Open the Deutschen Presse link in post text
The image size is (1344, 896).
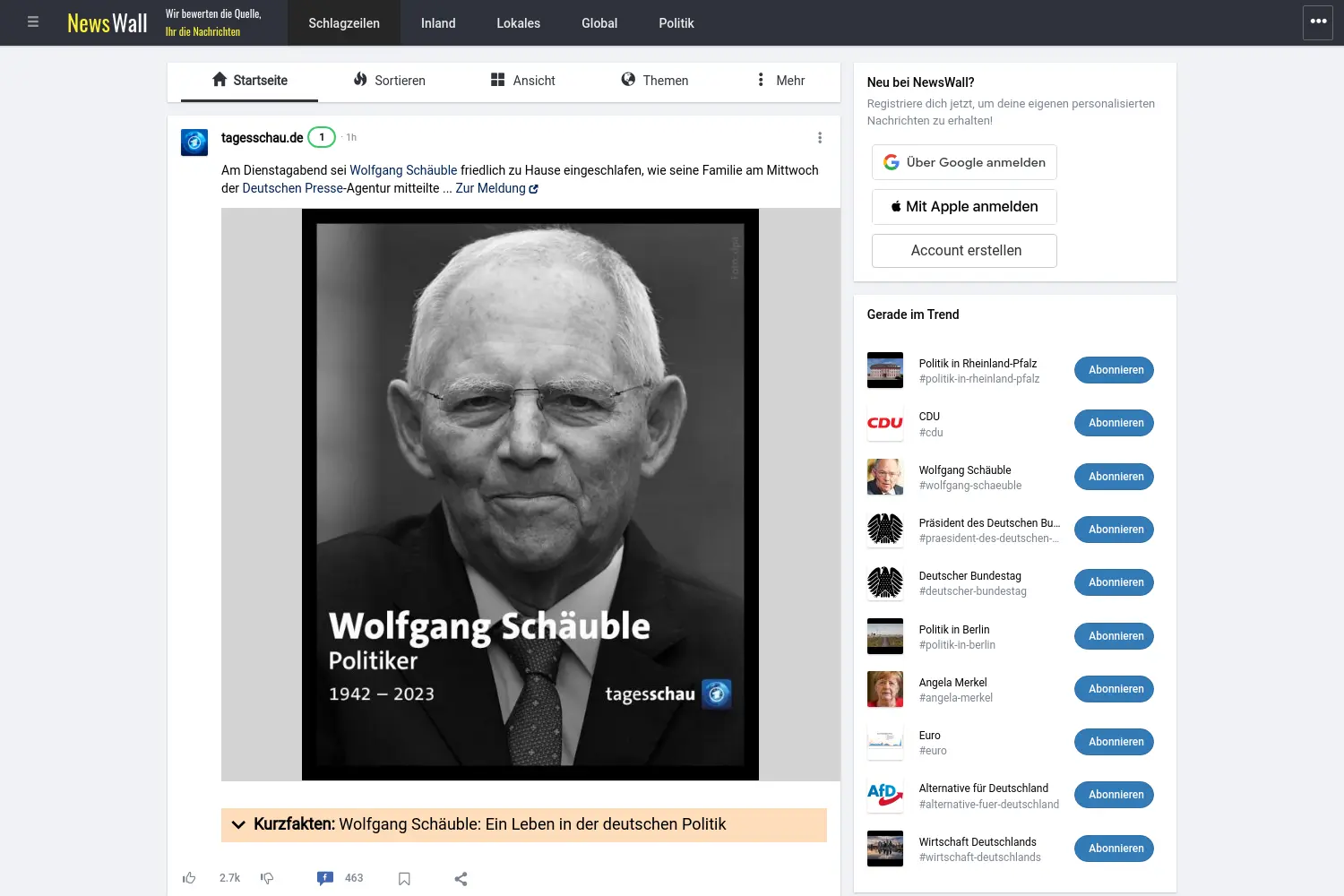[293, 188]
